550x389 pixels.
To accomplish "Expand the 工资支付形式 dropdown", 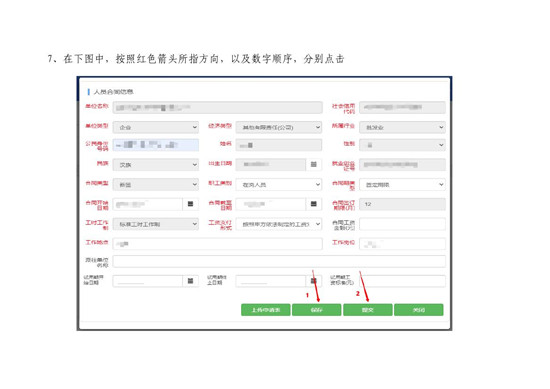I will pyautogui.click(x=279, y=224).
